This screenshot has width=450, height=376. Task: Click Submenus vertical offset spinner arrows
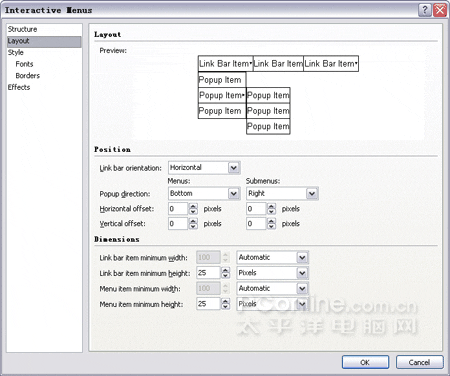coord(271,224)
